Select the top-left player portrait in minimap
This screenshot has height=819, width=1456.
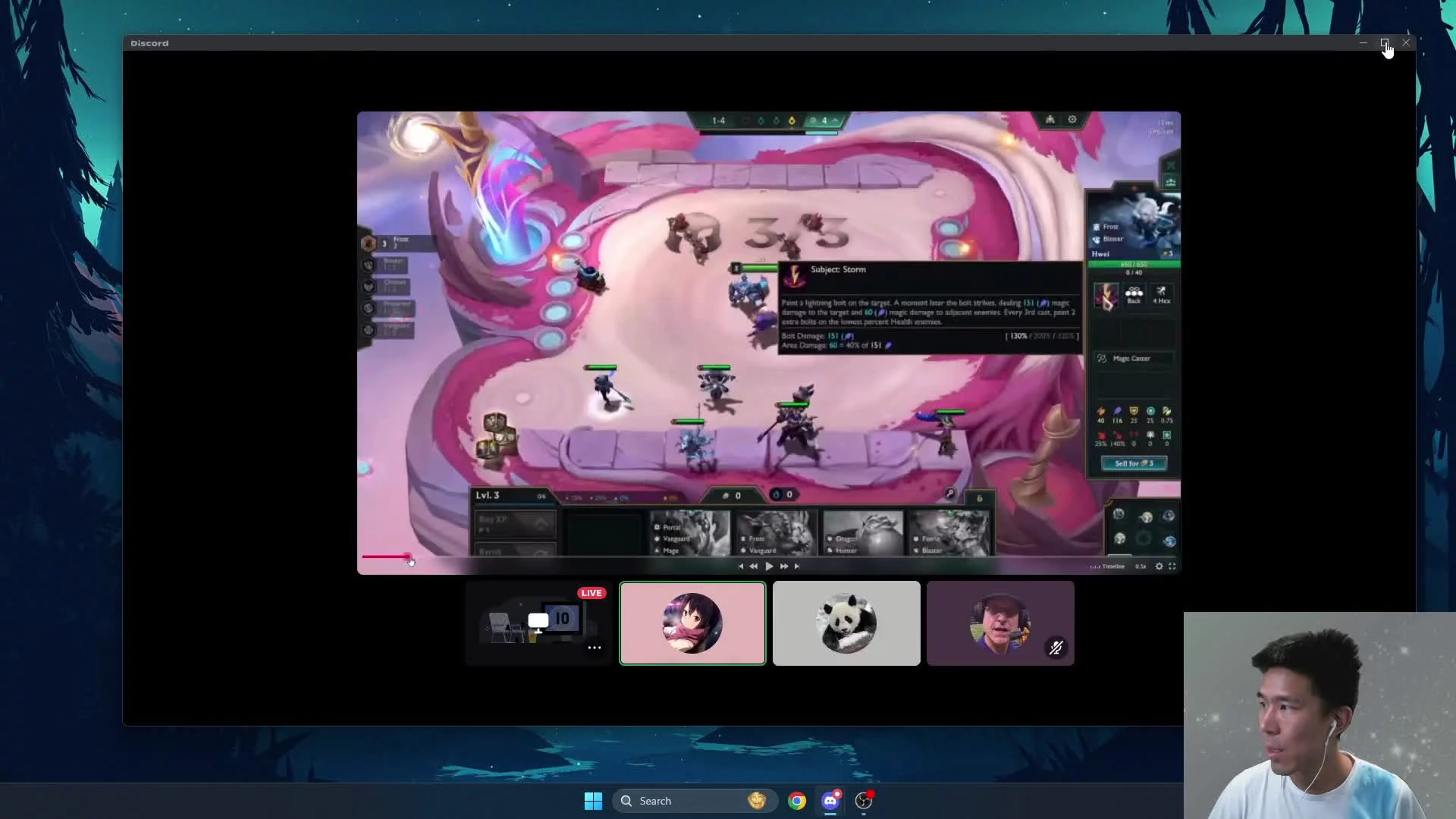(1119, 514)
